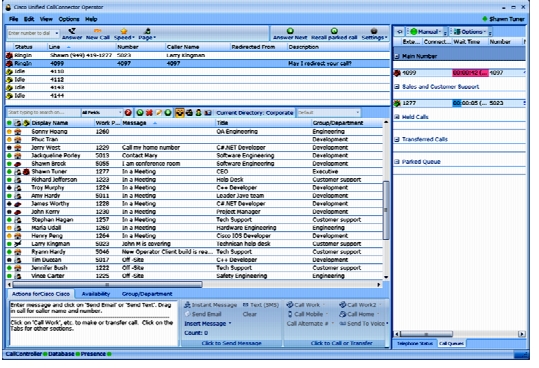Open the View menu
The height and width of the screenshot is (368, 539).
tap(46, 19)
